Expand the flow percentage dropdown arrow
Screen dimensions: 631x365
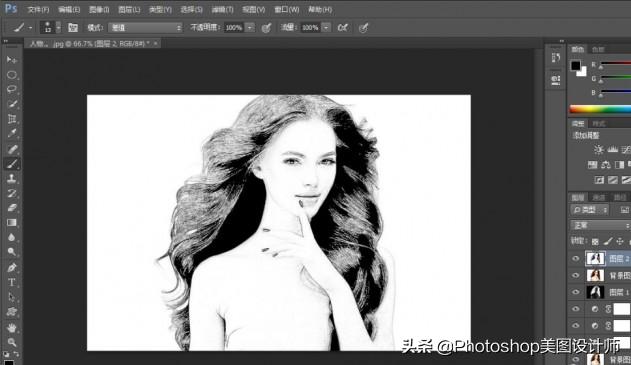coord(326,27)
